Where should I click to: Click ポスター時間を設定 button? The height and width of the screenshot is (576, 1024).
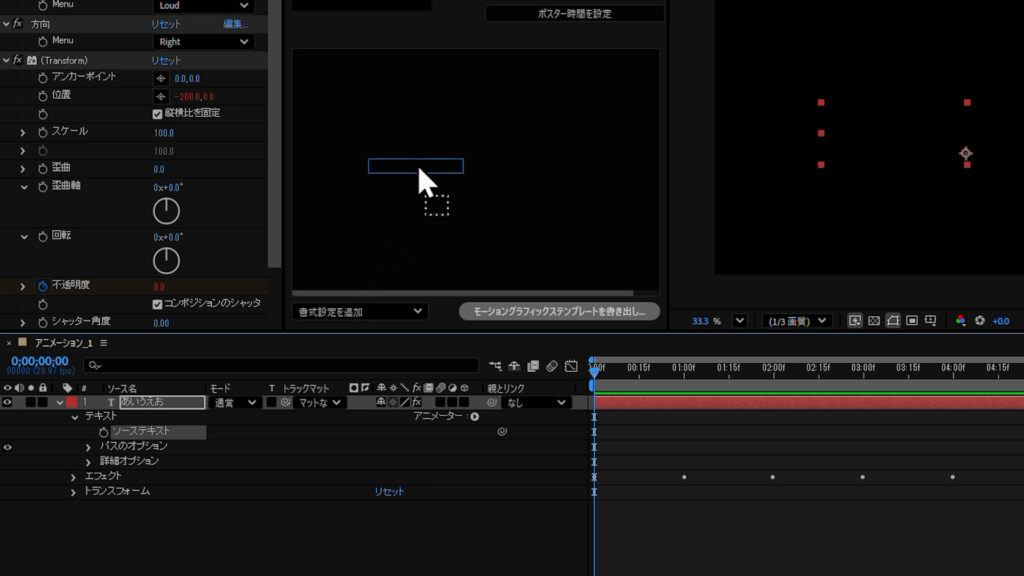pyautogui.click(x=574, y=14)
